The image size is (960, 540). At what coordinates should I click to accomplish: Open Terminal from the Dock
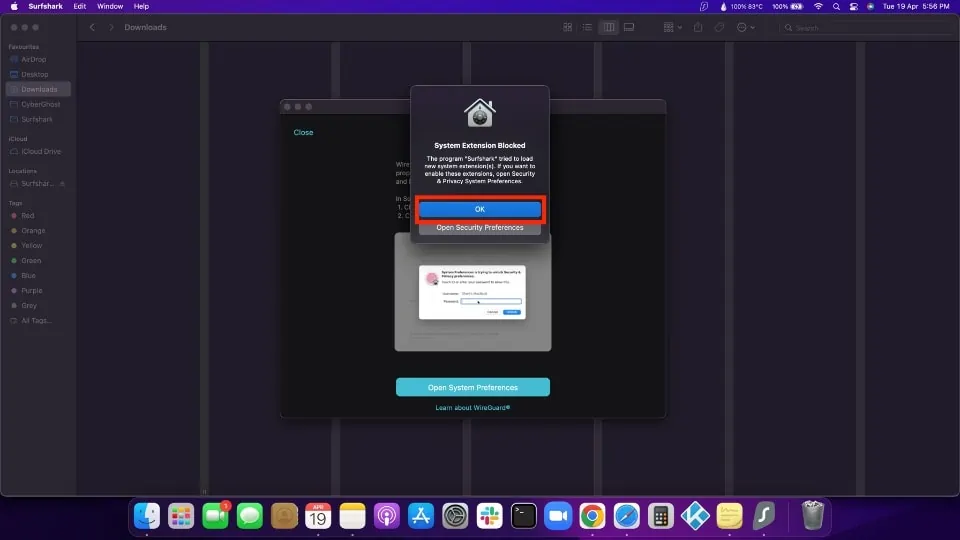click(524, 516)
